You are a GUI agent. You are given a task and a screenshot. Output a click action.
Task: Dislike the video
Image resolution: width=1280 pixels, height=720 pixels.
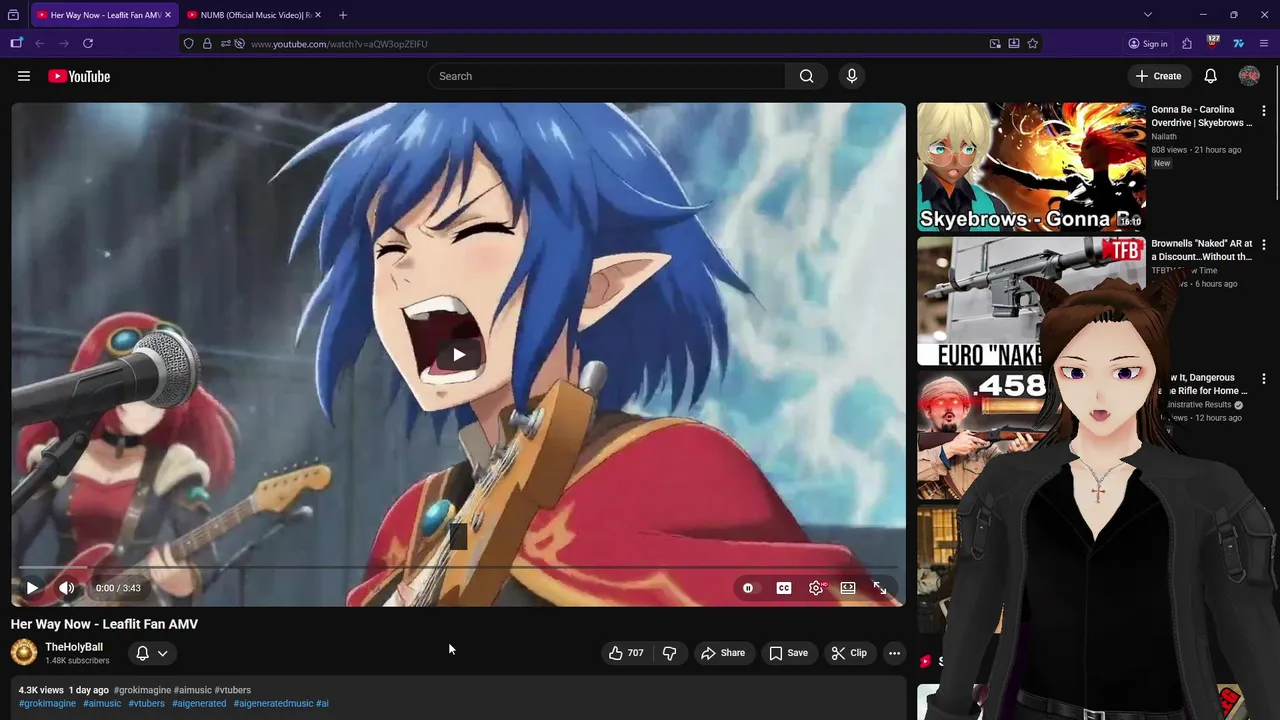(x=670, y=653)
